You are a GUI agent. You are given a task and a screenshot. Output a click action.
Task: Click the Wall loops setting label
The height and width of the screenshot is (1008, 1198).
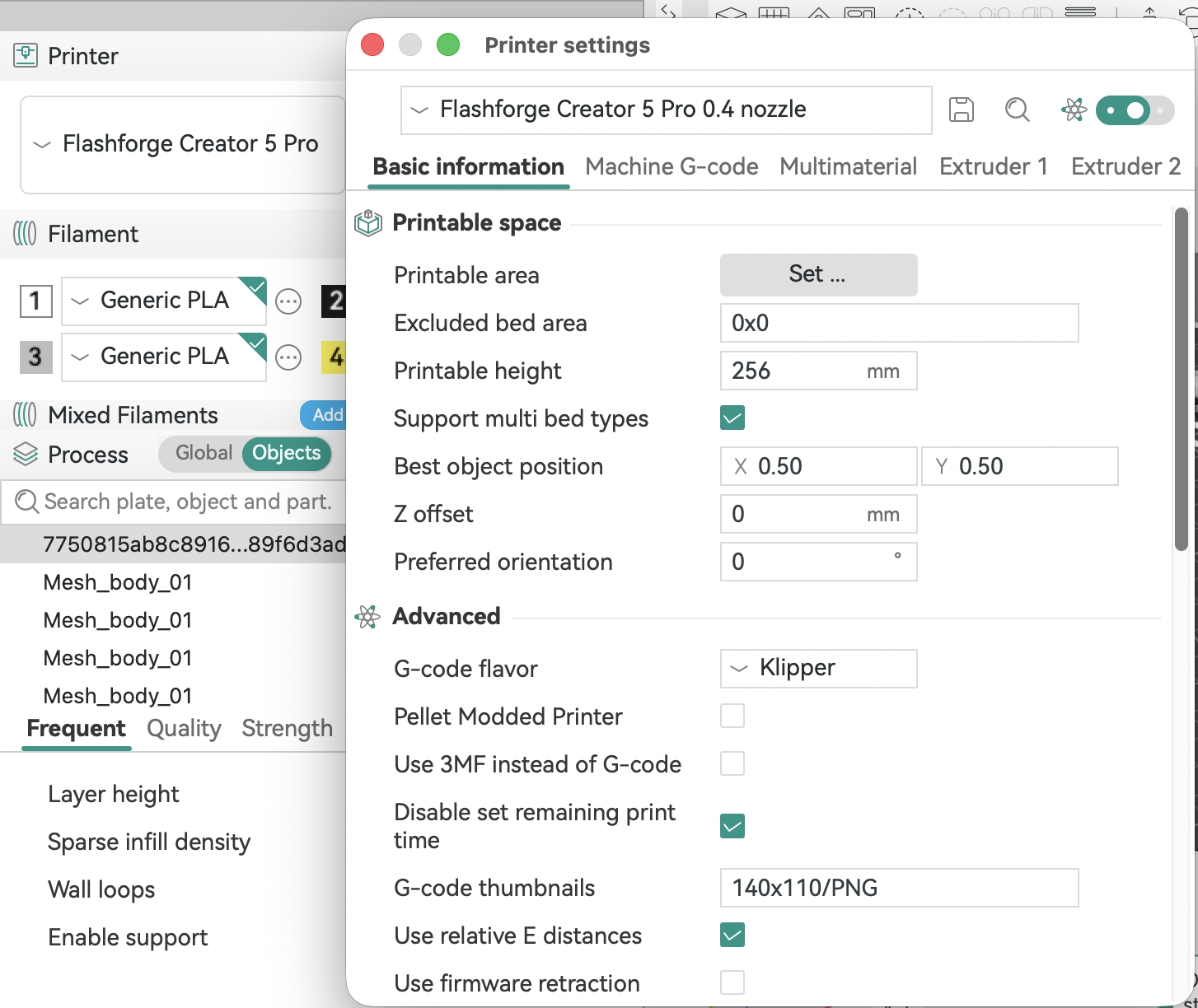(x=101, y=890)
